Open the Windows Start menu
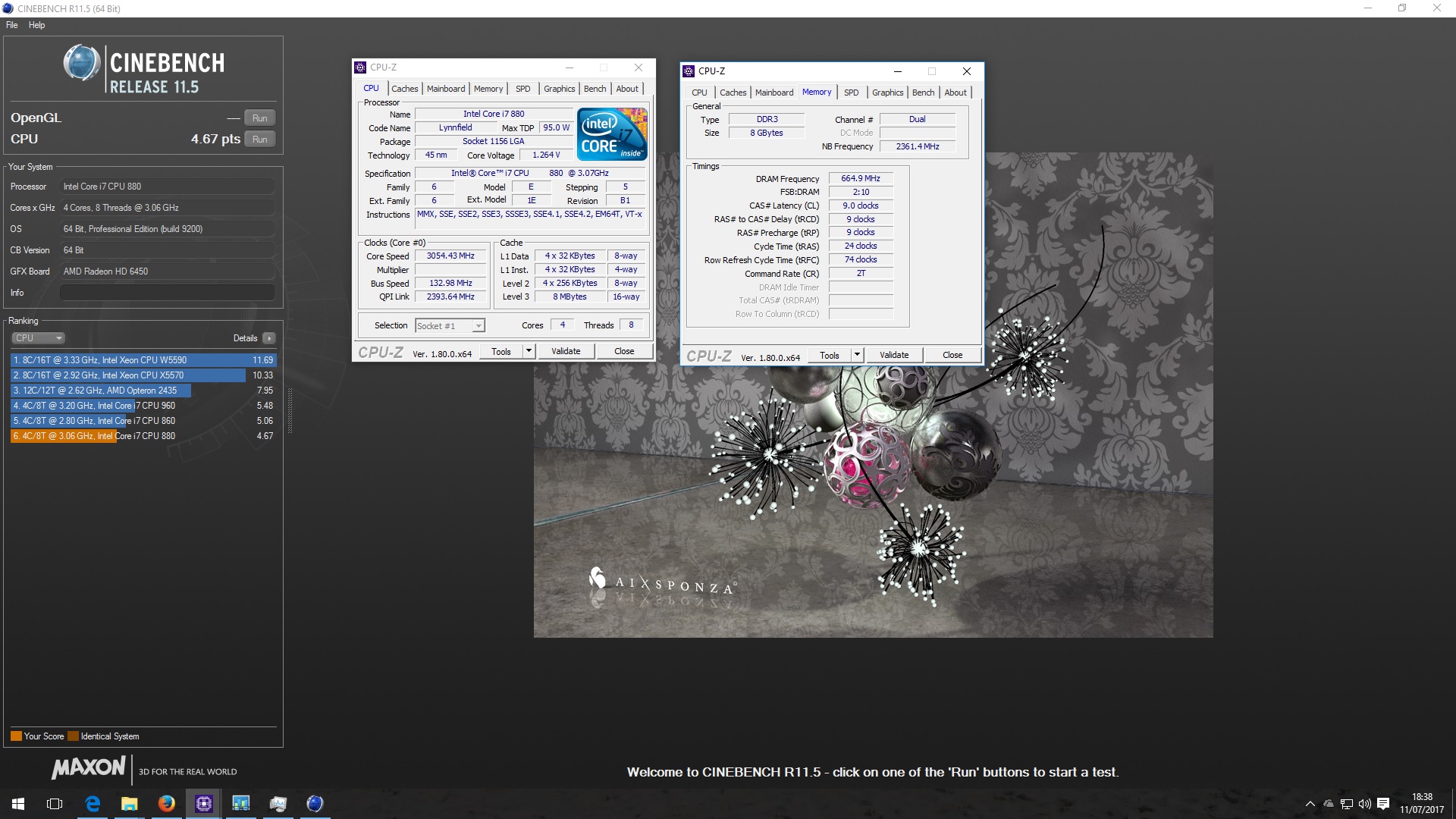This screenshot has width=1456, height=819. click(18, 804)
